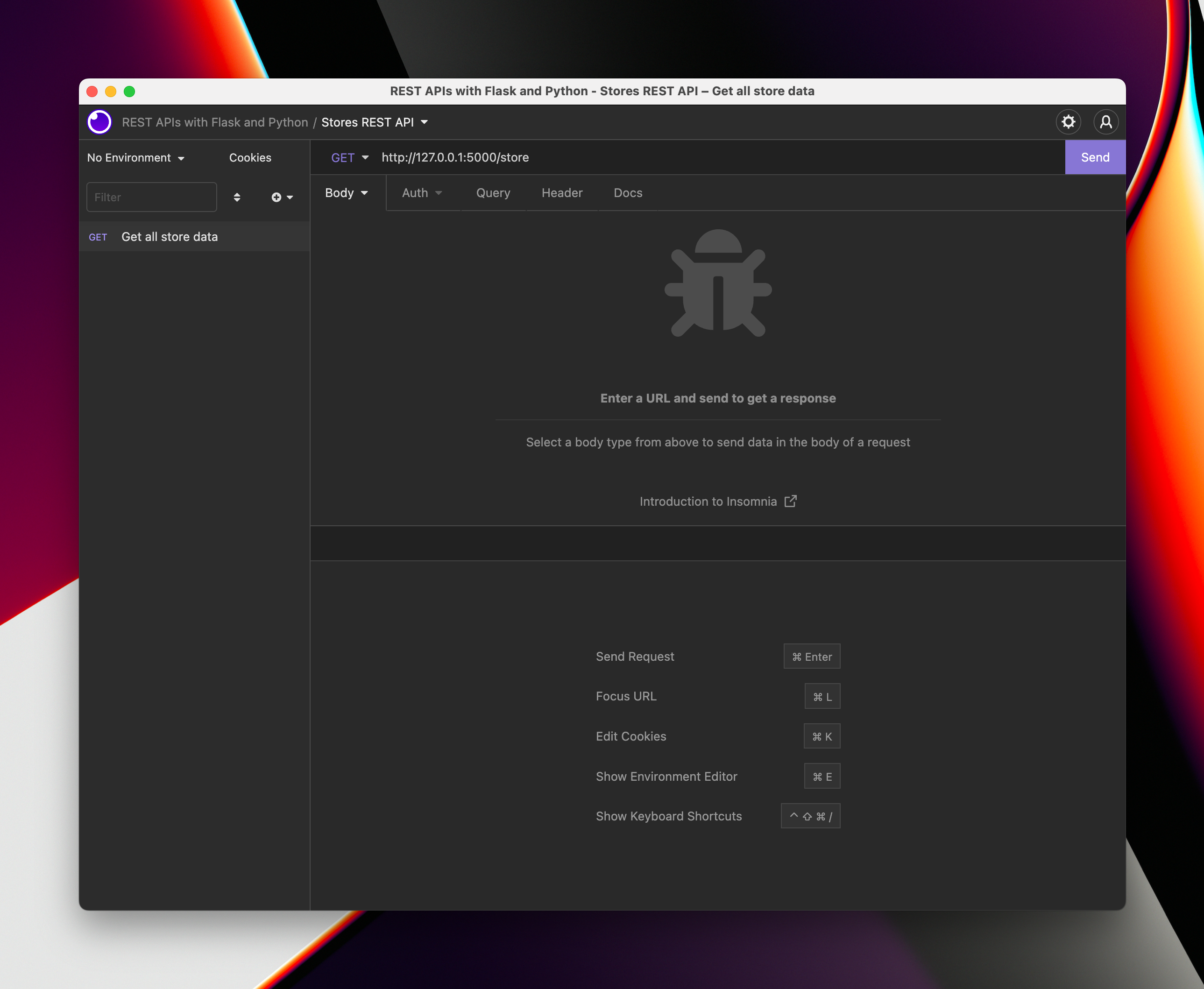Image resolution: width=1204 pixels, height=989 pixels.
Task: Click the user account icon
Action: pos(1105,122)
